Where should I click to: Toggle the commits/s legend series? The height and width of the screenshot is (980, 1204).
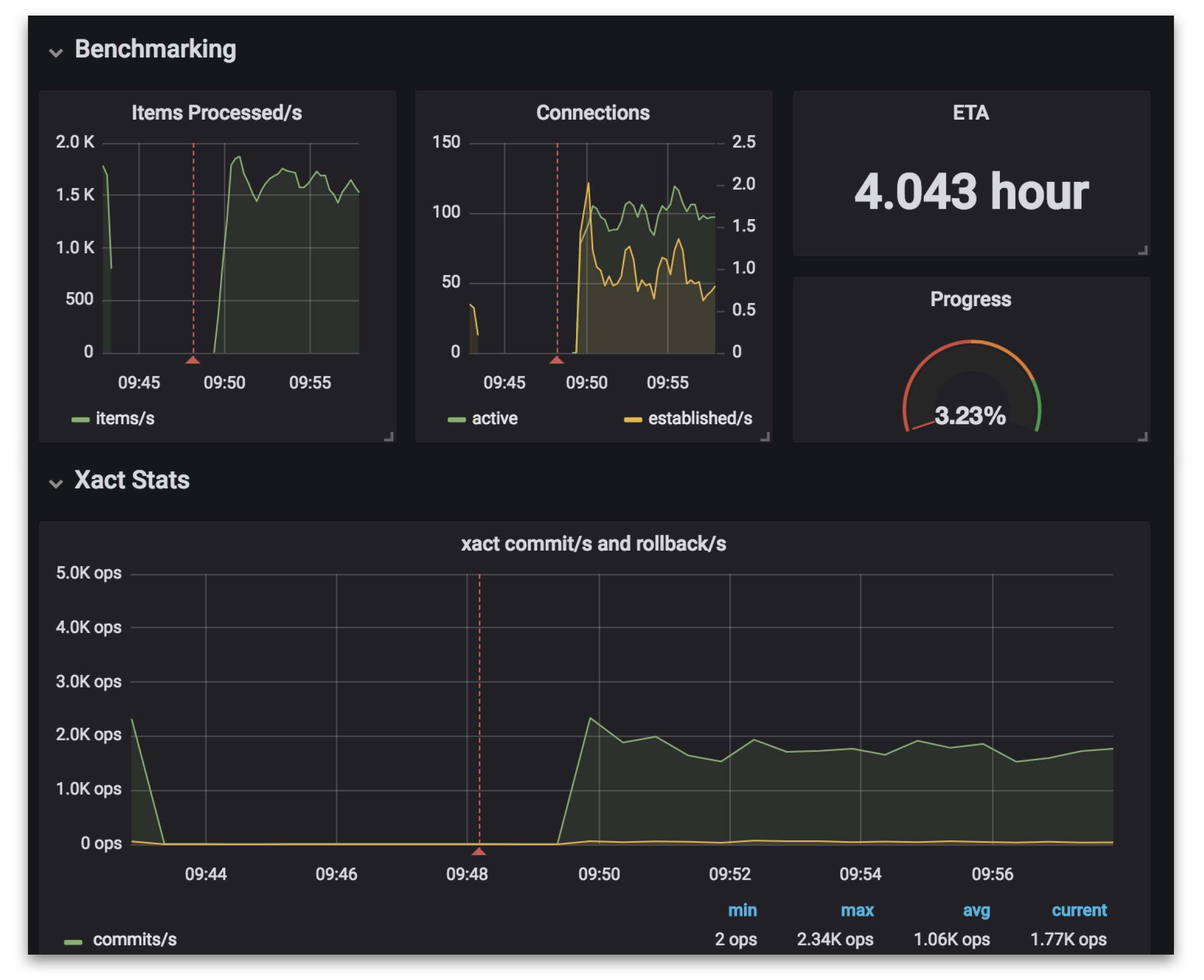(134, 940)
